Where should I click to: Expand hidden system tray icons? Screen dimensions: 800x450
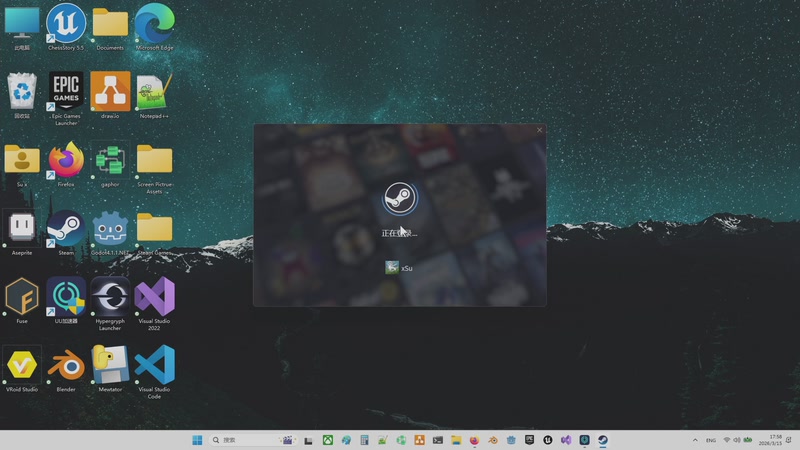coord(695,440)
